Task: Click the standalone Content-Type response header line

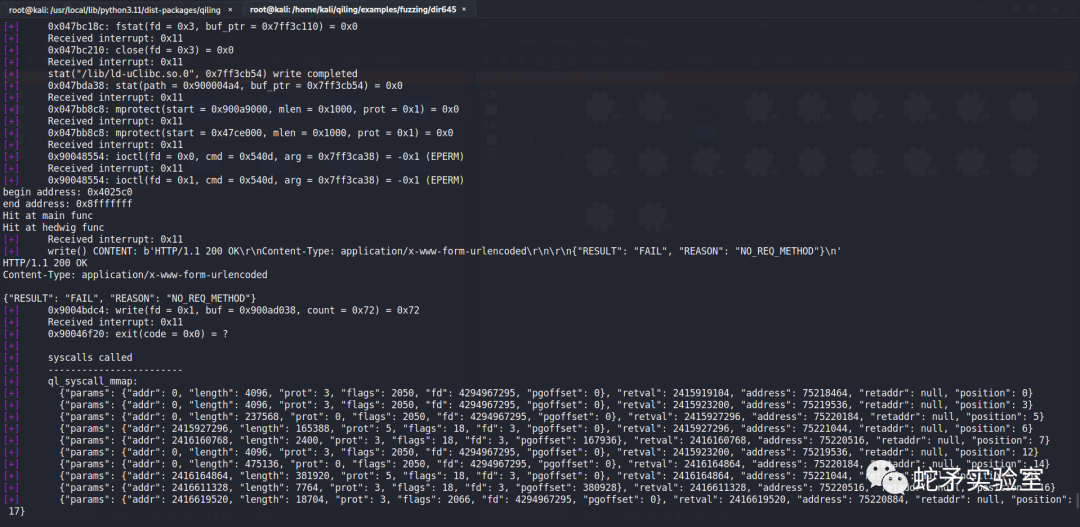Action: (135, 275)
